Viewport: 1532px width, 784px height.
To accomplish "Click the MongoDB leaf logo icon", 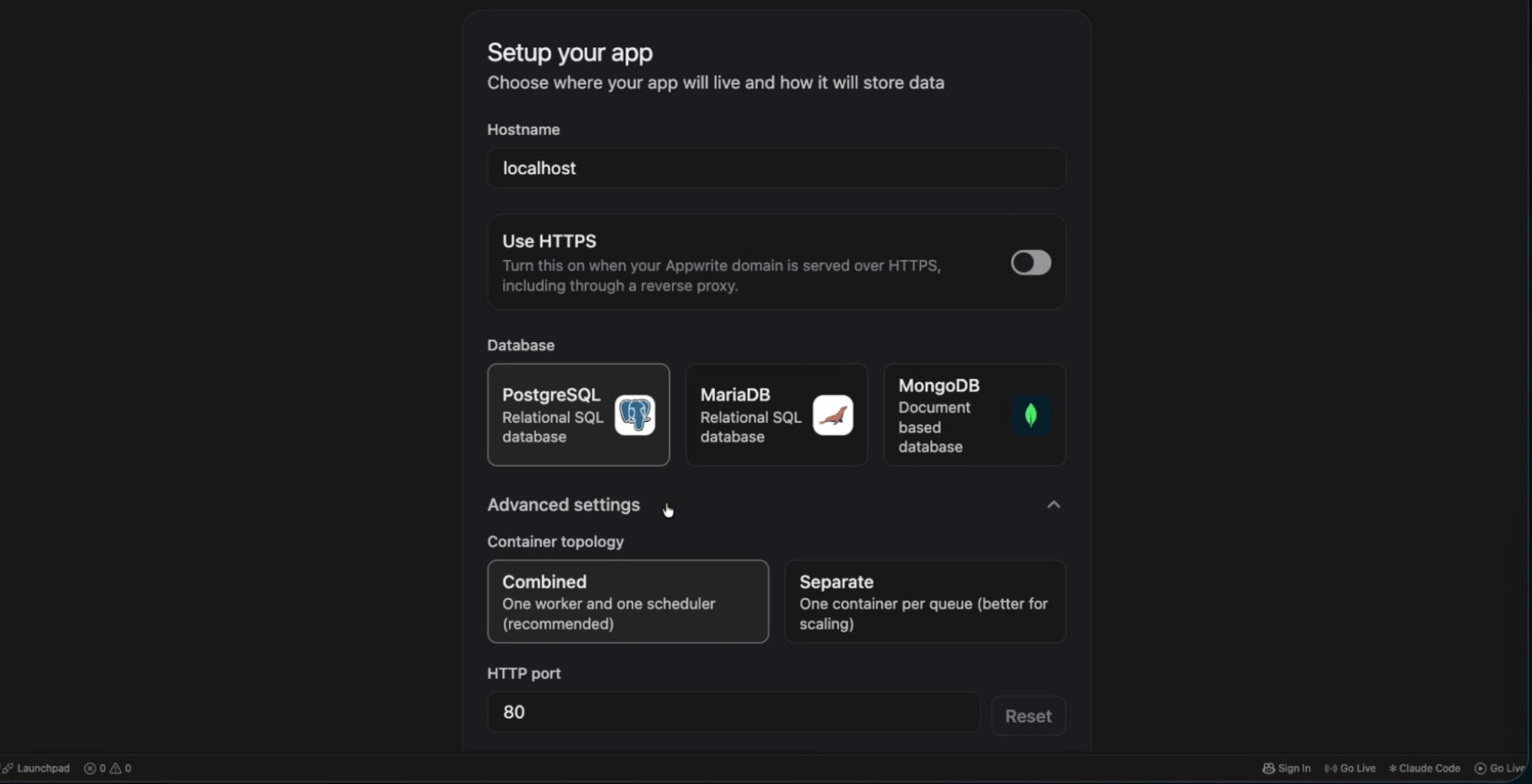I will [1030, 415].
